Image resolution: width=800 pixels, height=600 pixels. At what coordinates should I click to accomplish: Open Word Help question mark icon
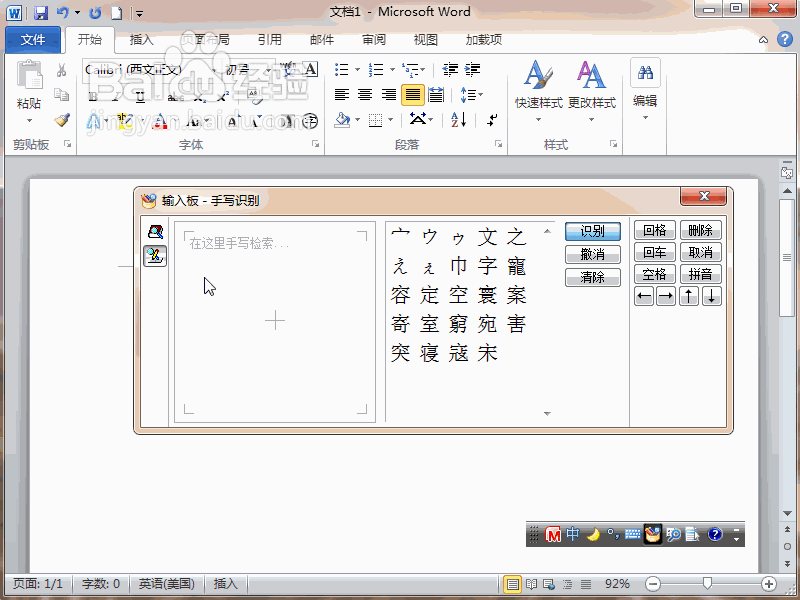(785, 39)
